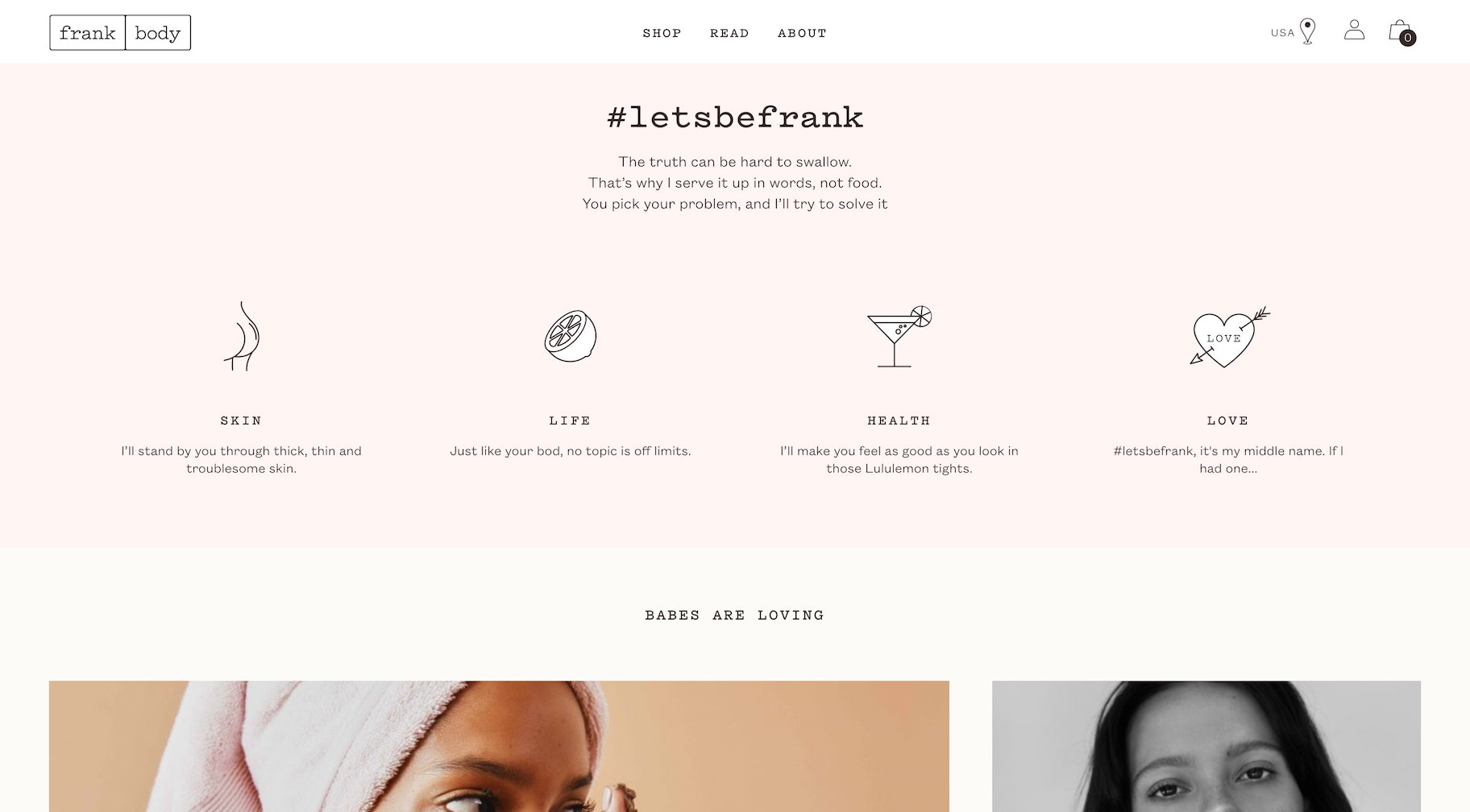Click the love heart with arrow icon
The image size is (1470, 812).
1229,337
